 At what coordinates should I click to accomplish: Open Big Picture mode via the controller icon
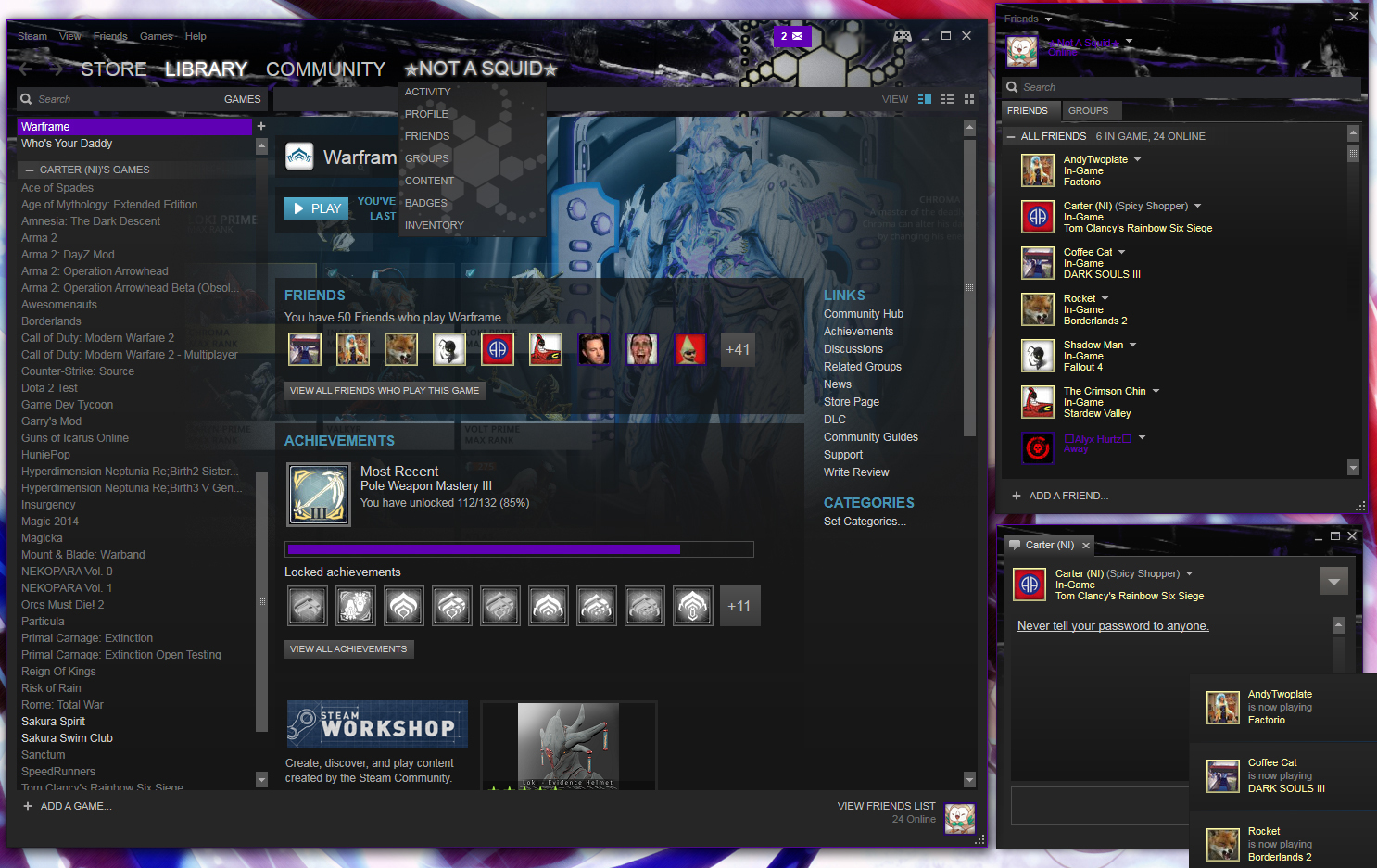903,35
